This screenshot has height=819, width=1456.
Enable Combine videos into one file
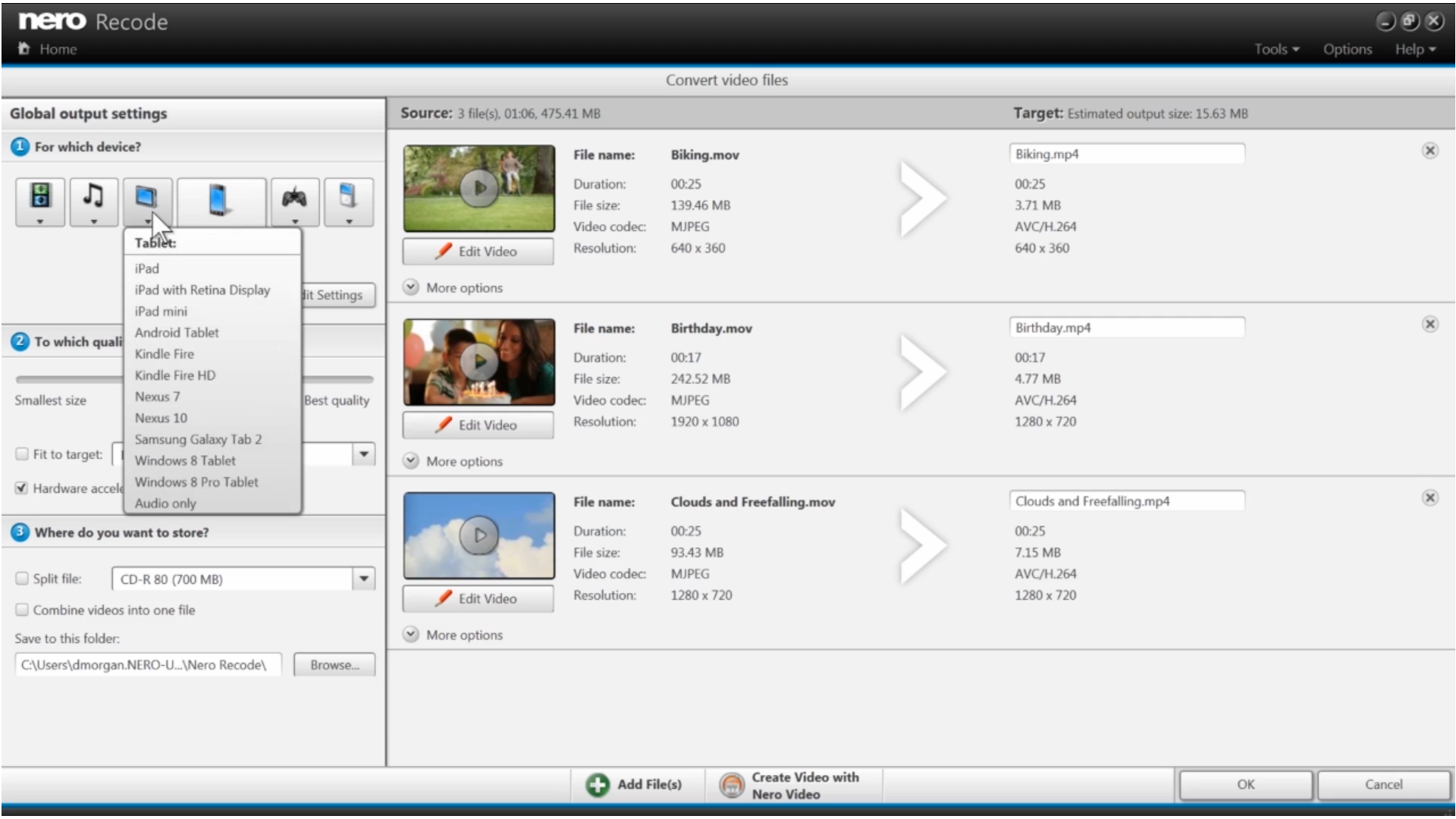[x=22, y=609]
